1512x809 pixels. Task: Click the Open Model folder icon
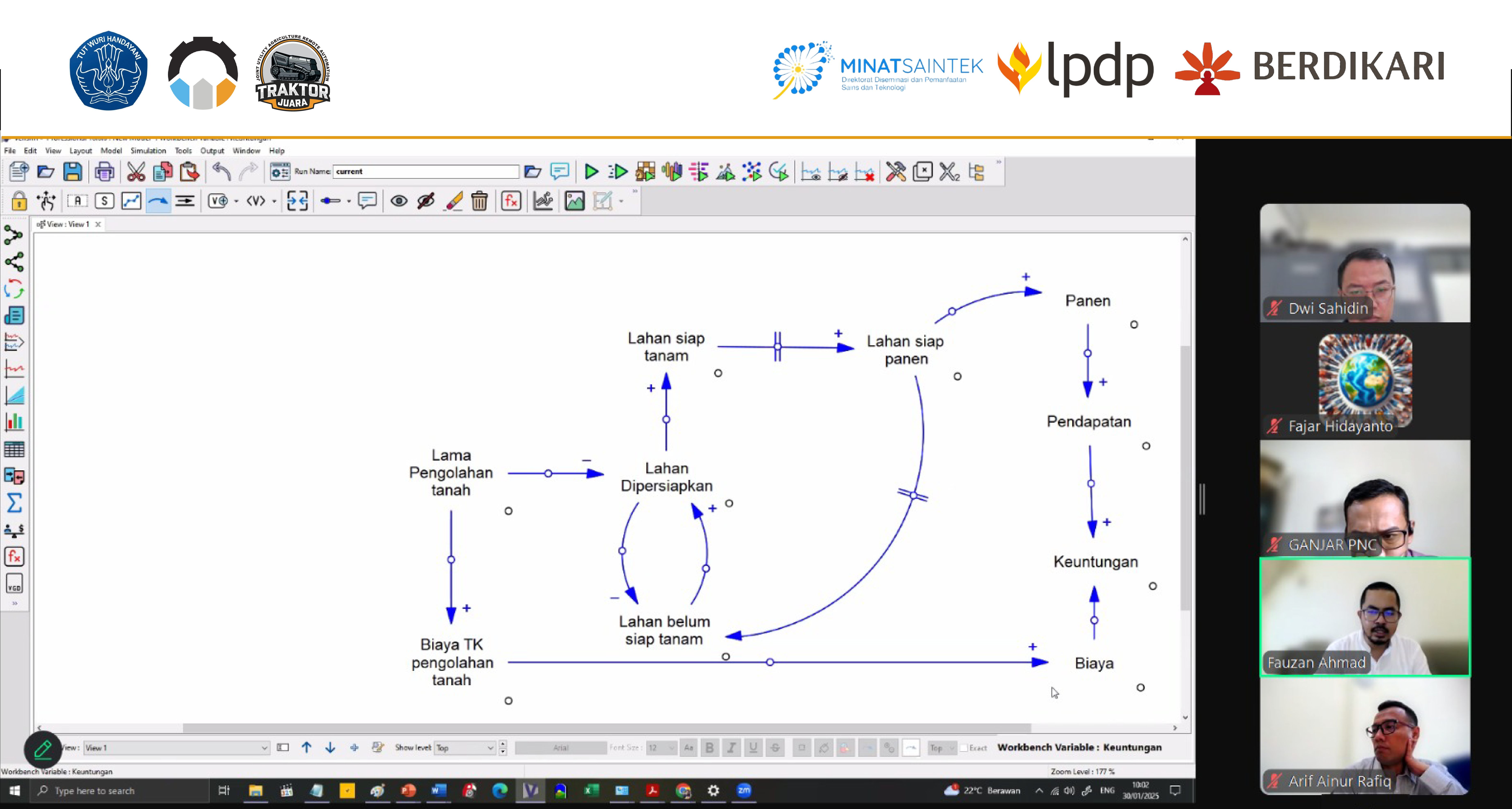46,172
